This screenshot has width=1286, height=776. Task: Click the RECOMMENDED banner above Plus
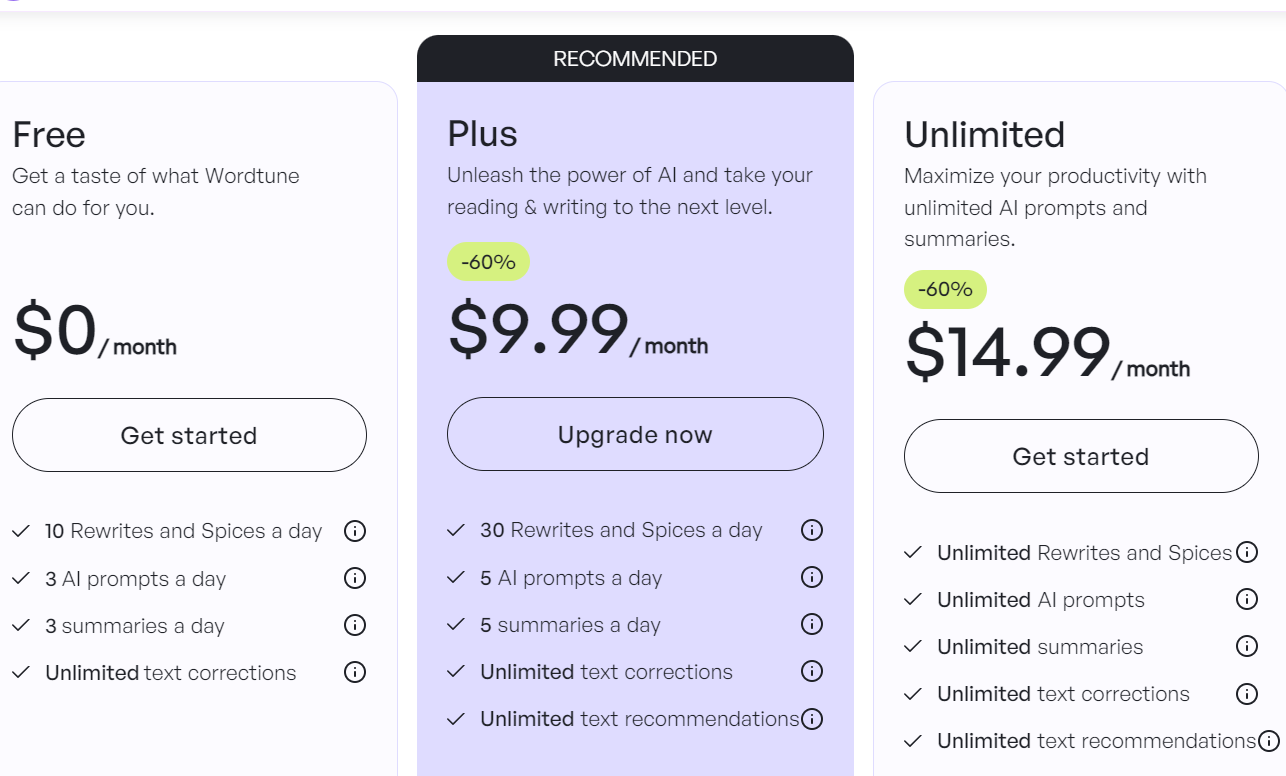point(635,59)
